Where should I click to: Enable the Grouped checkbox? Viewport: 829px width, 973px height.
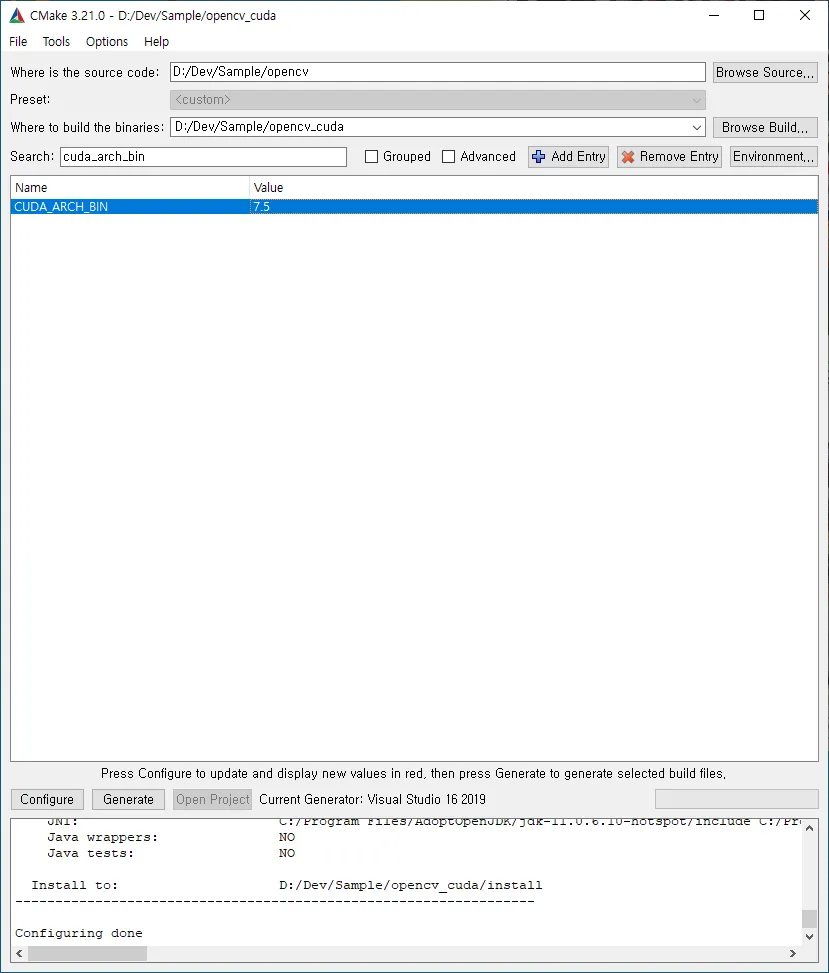tap(371, 156)
